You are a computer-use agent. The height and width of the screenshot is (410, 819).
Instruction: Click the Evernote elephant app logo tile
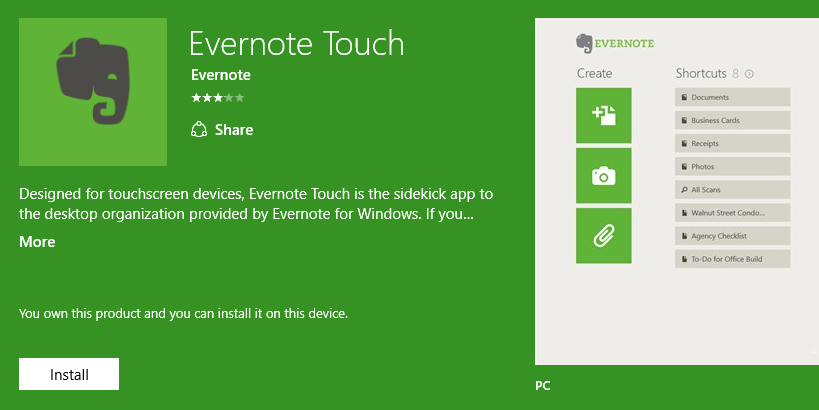click(x=93, y=92)
